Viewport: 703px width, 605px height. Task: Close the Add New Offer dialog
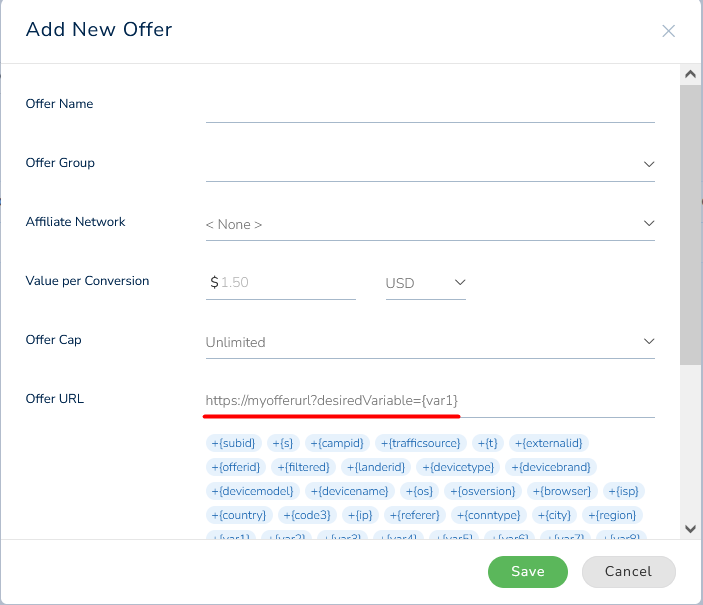668,31
